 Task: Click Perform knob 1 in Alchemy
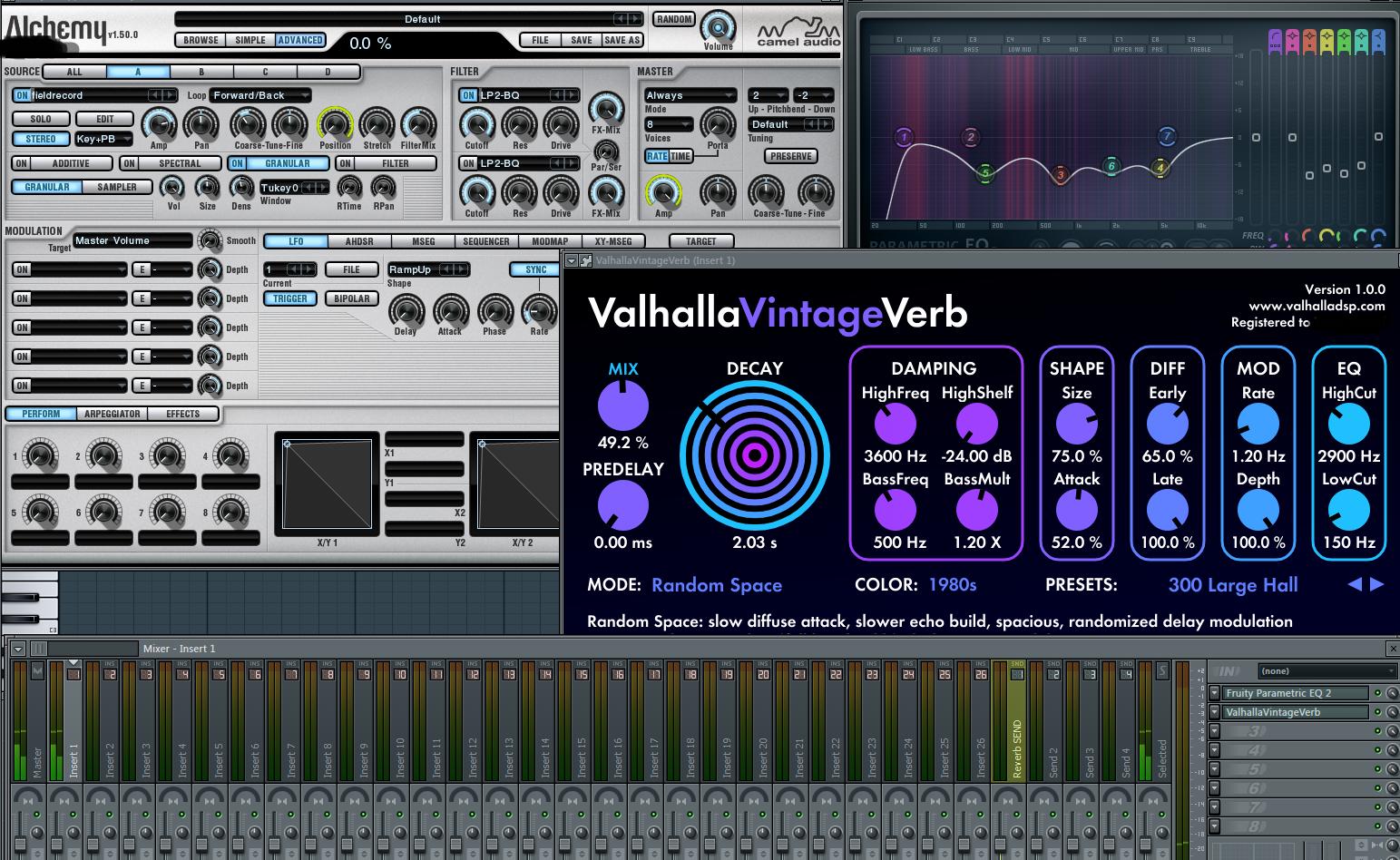(x=39, y=456)
